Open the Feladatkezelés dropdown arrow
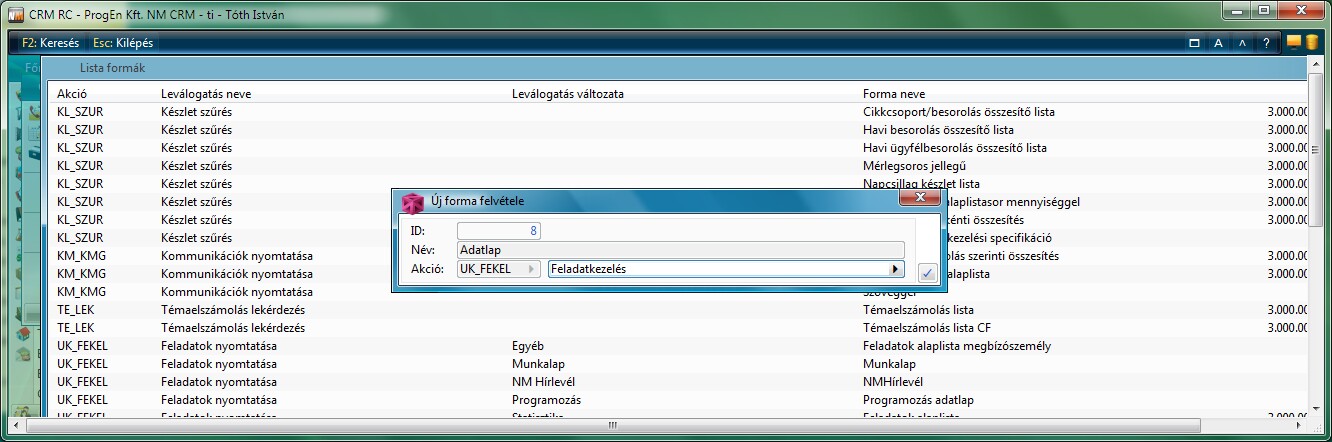Screen dimensions: 1332x442 point(895,269)
